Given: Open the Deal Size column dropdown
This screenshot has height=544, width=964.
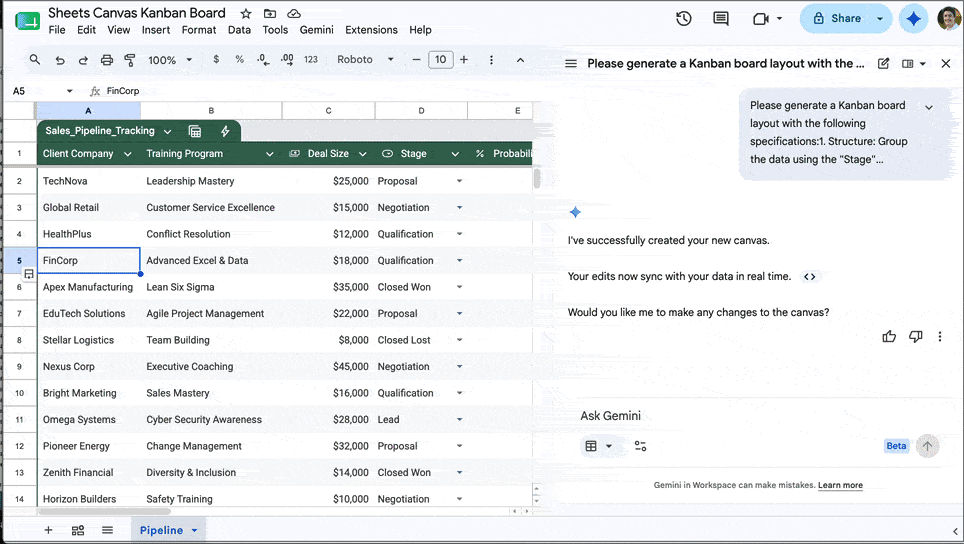Looking at the screenshot, I should (363, 154).
